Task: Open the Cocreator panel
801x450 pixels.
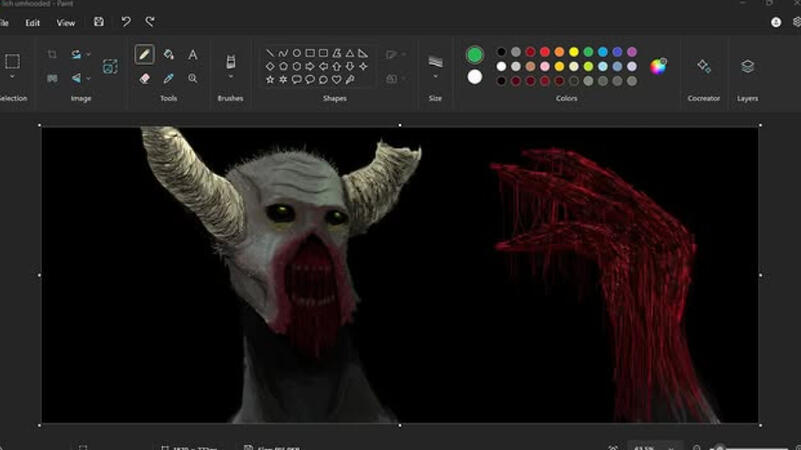Action: click(704, 66)
